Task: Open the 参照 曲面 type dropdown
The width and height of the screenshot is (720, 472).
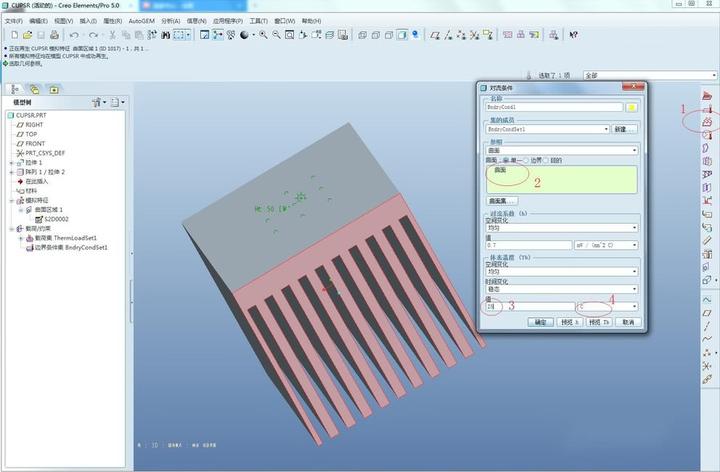Action: point(562,150)
